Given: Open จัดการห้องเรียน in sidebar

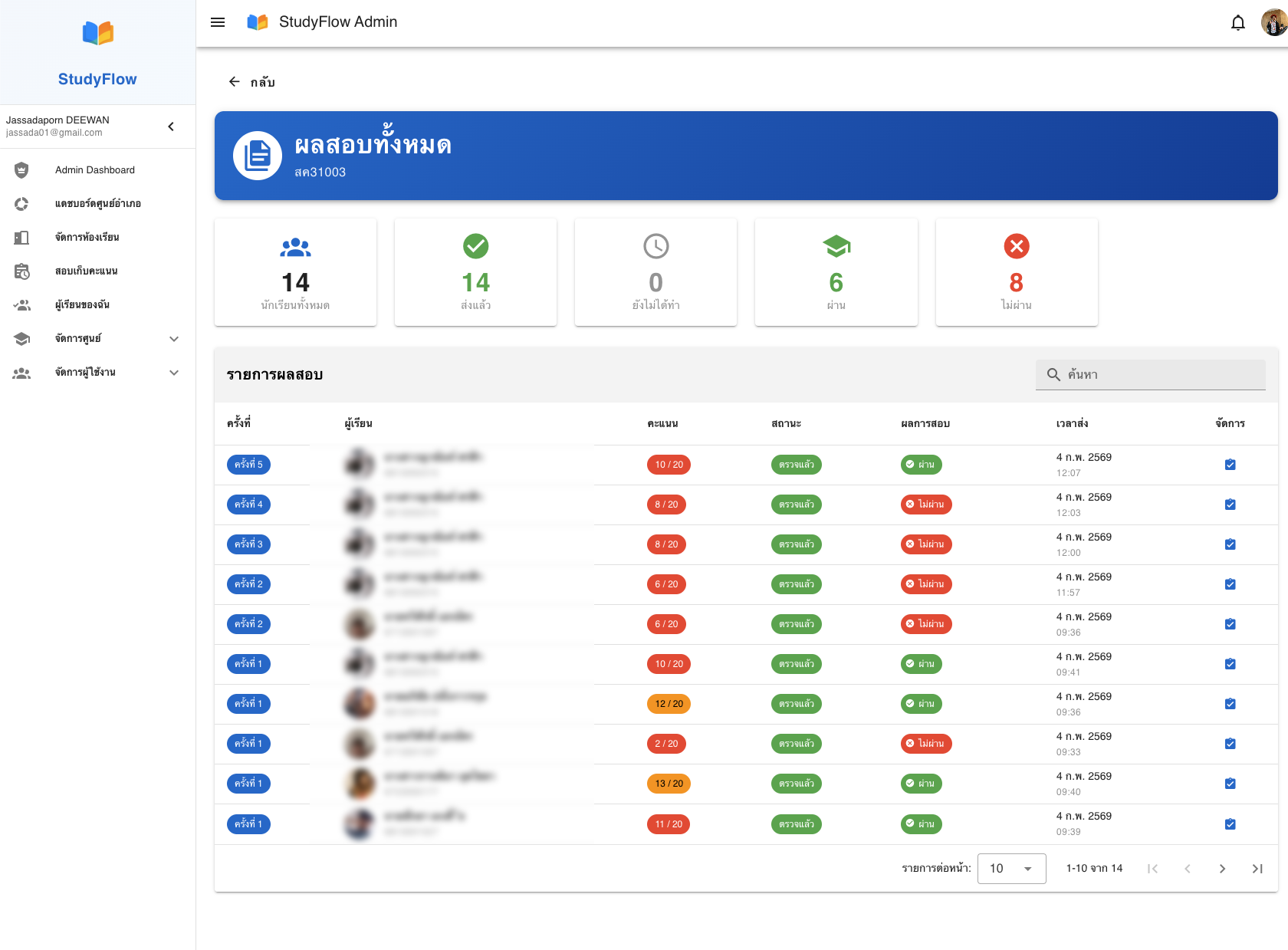Looking at the screenshot, I should [87, 238].
